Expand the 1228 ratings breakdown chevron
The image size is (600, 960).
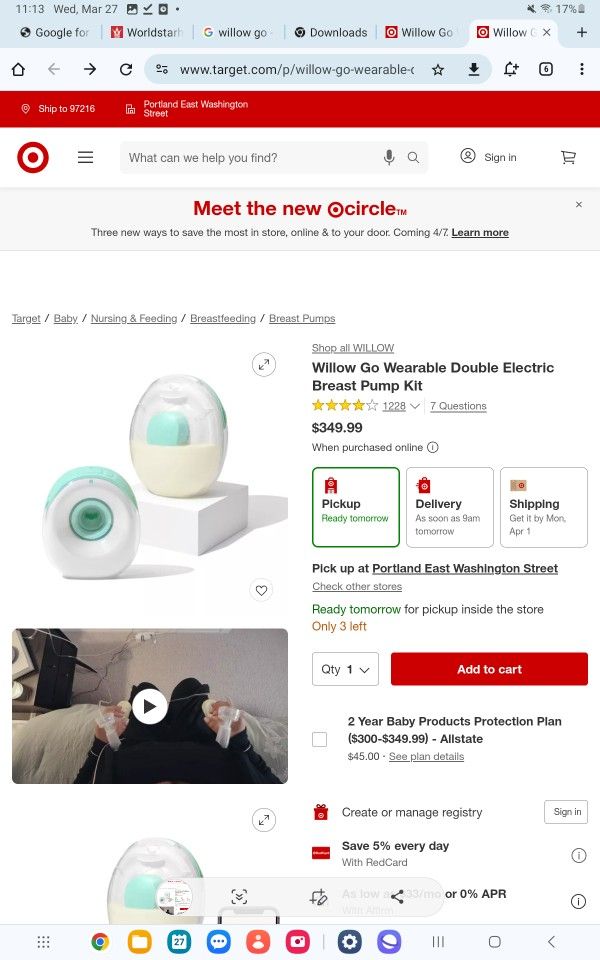point(415,406)
